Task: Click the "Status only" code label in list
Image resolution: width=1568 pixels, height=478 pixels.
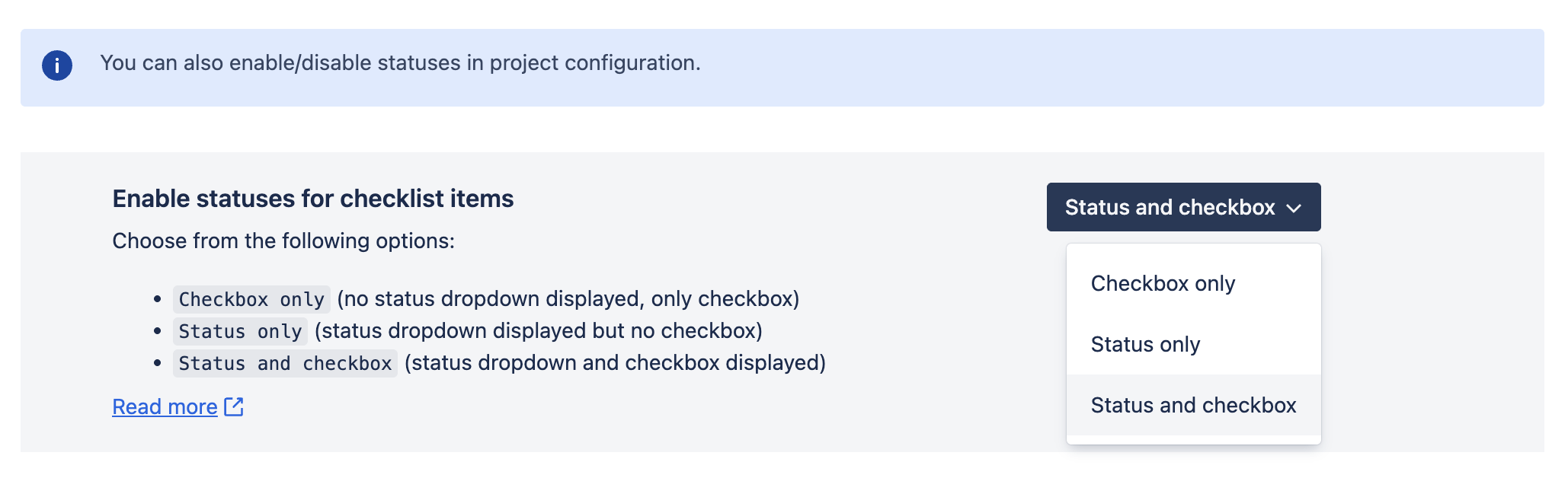Action: coord(240,331)
